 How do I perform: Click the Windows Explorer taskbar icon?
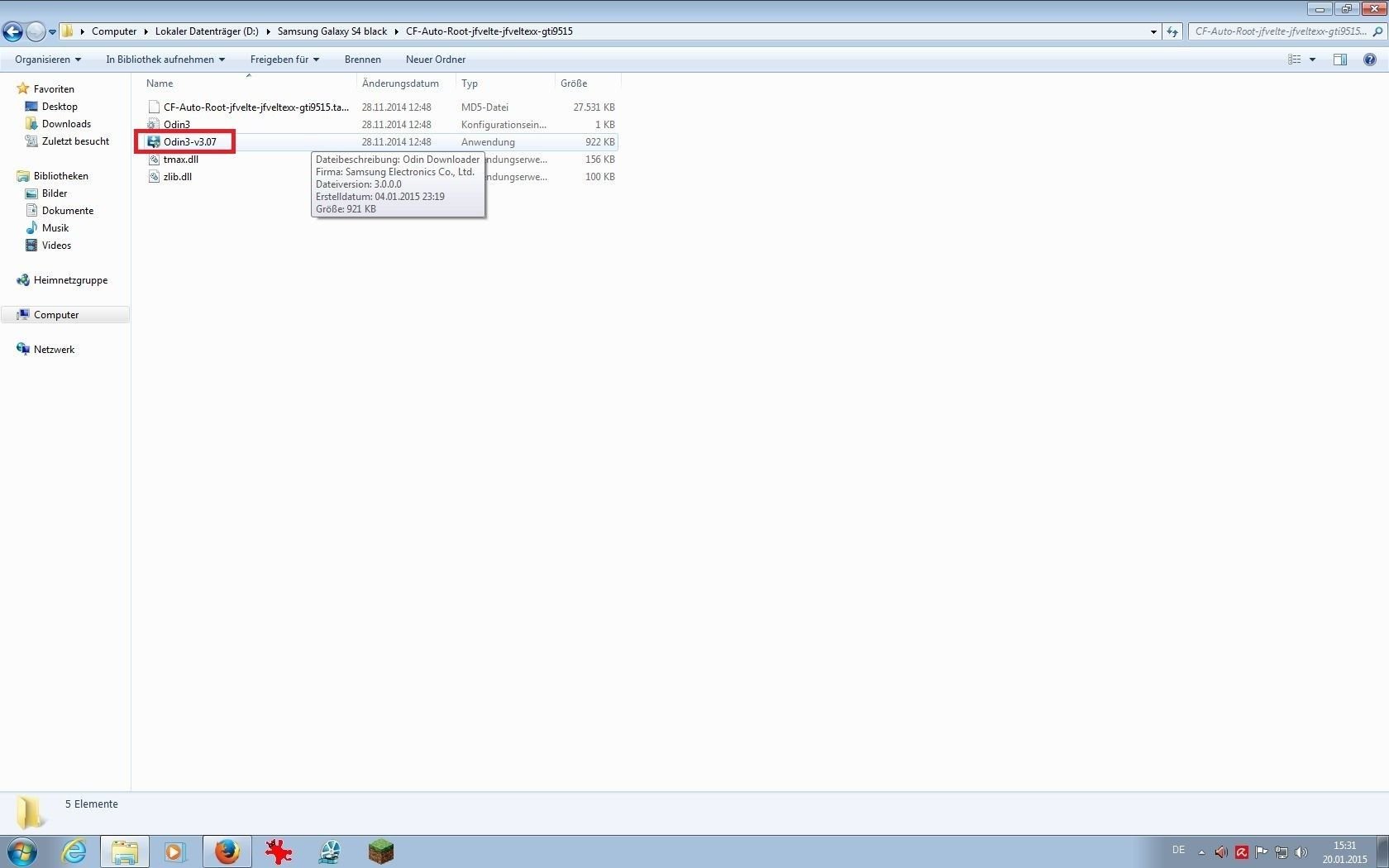(125, 851)
